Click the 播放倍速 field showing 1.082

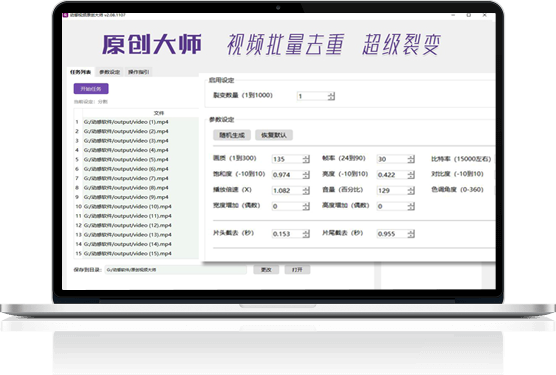click(x=287, y=190)
